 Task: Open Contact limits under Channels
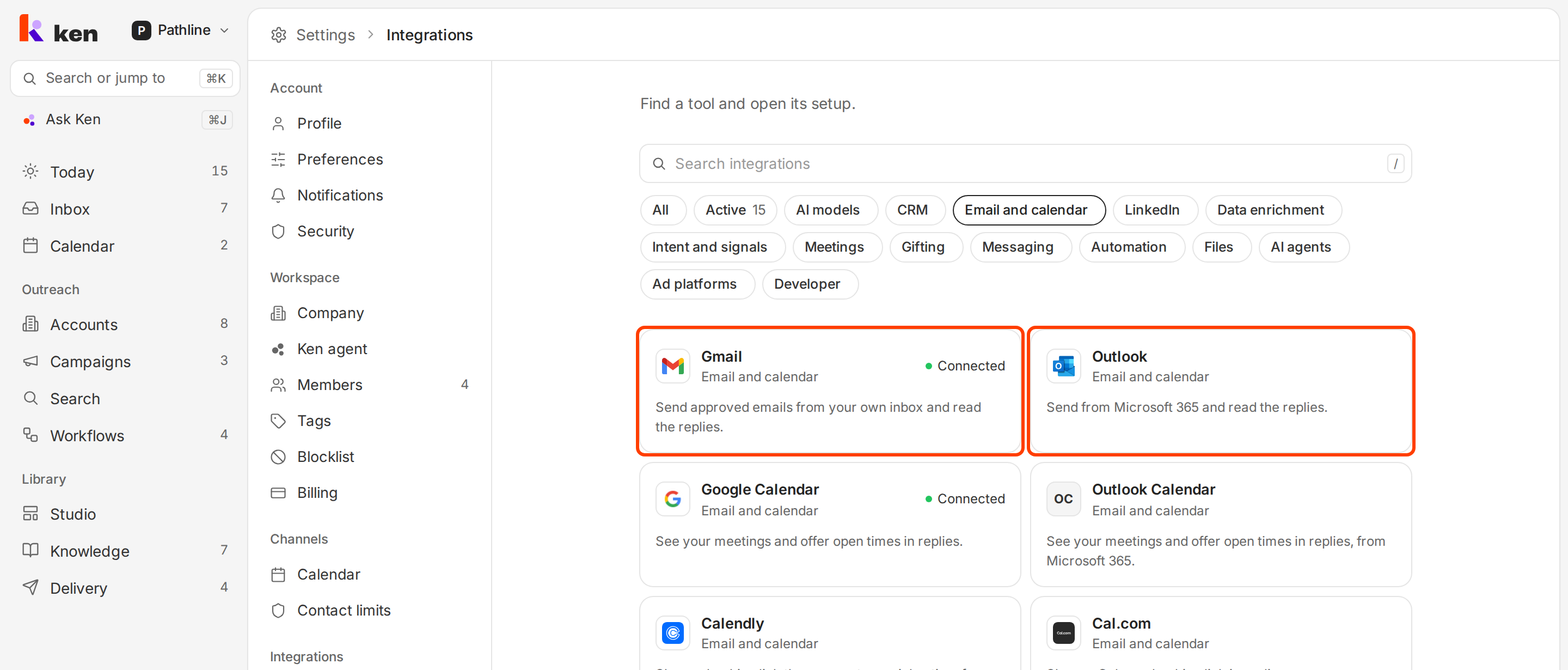pyautogui.click(x=370, y=610)
